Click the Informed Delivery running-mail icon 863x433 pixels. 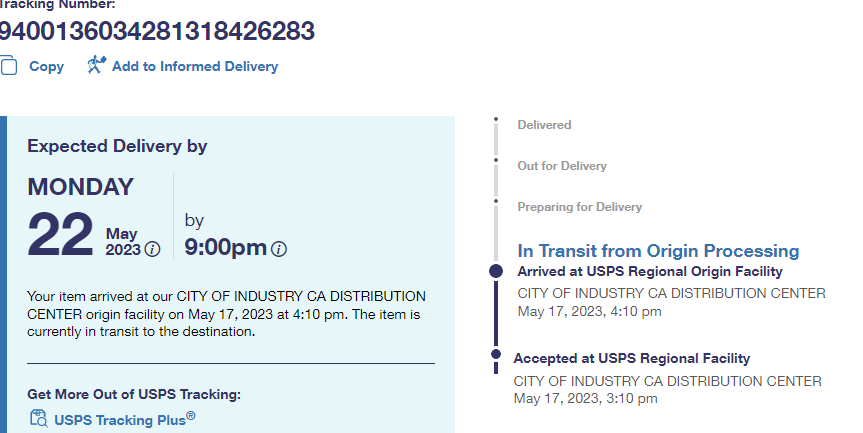pos(96,66)
